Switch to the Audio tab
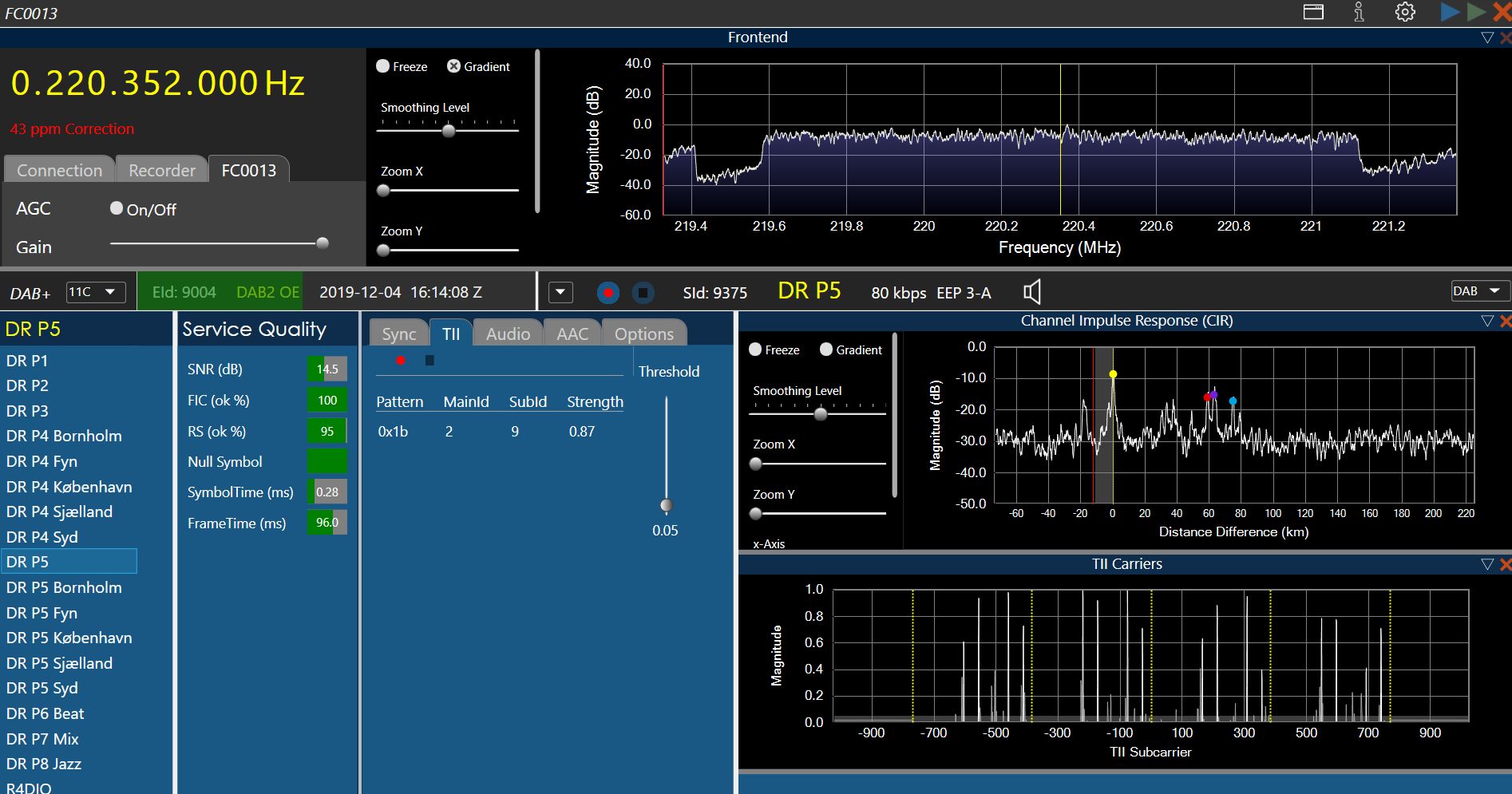The height and width of the screenshot is (794, 1512). pyautogui.click(x=508, y=334)
